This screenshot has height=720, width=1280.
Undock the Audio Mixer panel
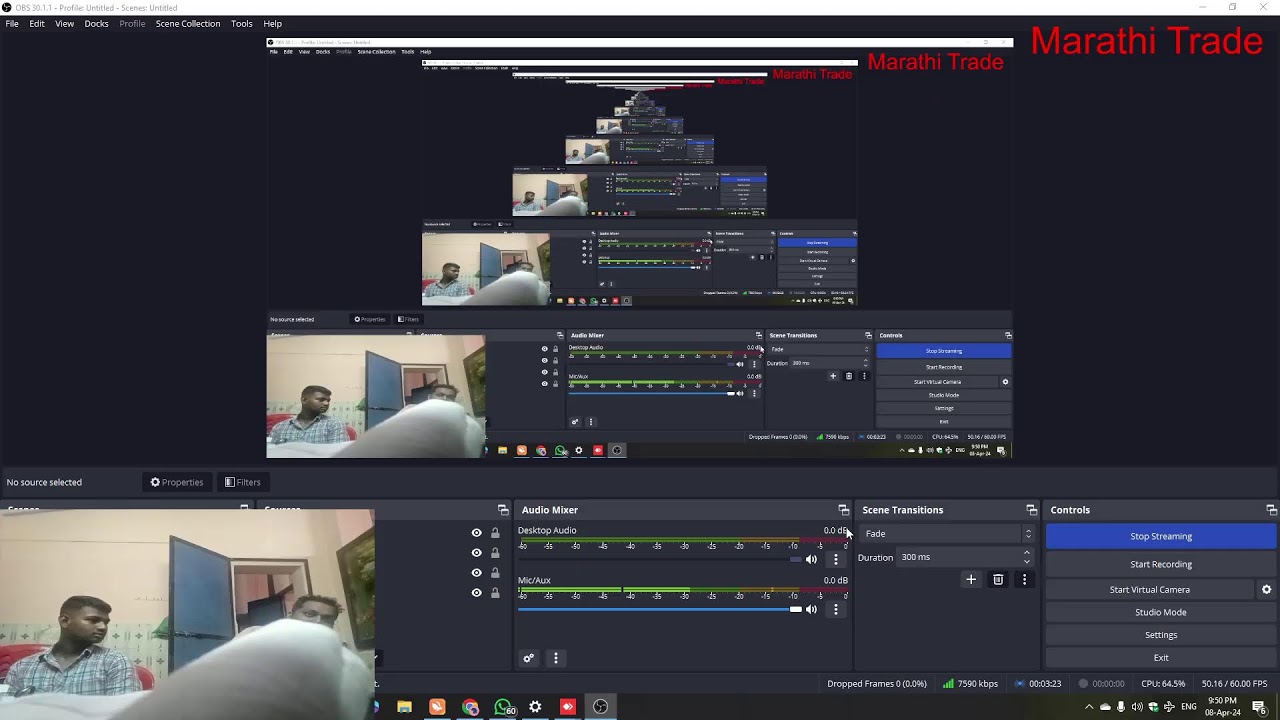pos(844,510)
